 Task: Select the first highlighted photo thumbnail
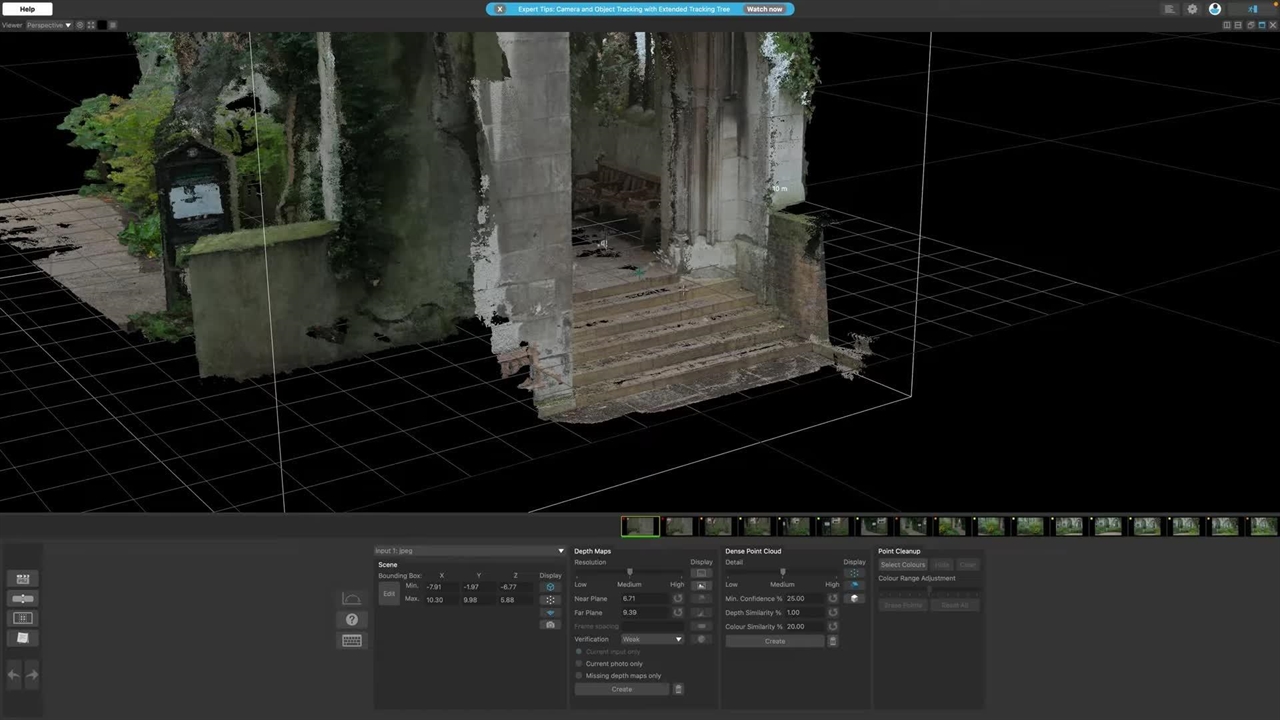click(x=640, y=527)
